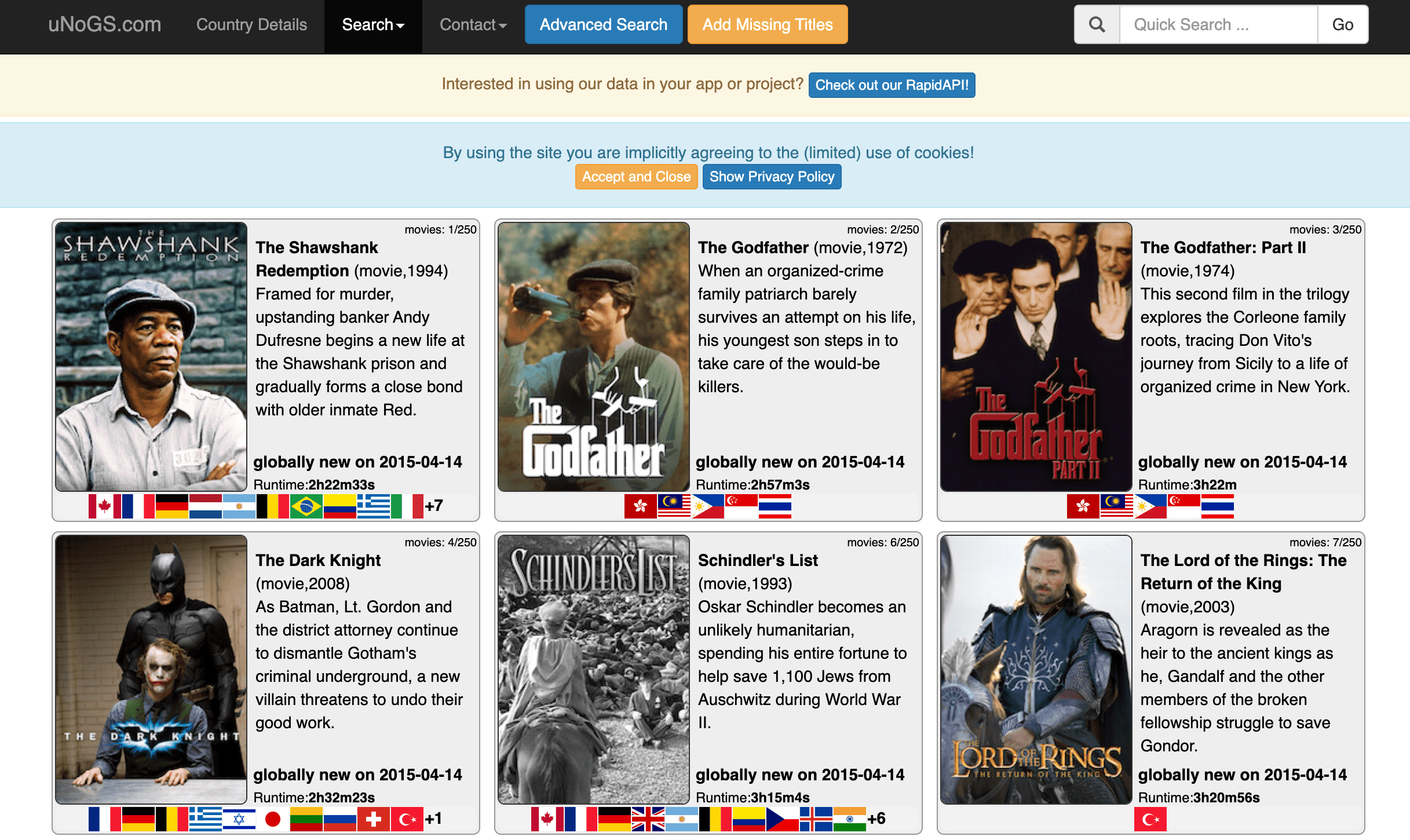Click The Return of the King title
Image resolution: width=1410 pixels, height=840 pixels.
coord(1243,572)
